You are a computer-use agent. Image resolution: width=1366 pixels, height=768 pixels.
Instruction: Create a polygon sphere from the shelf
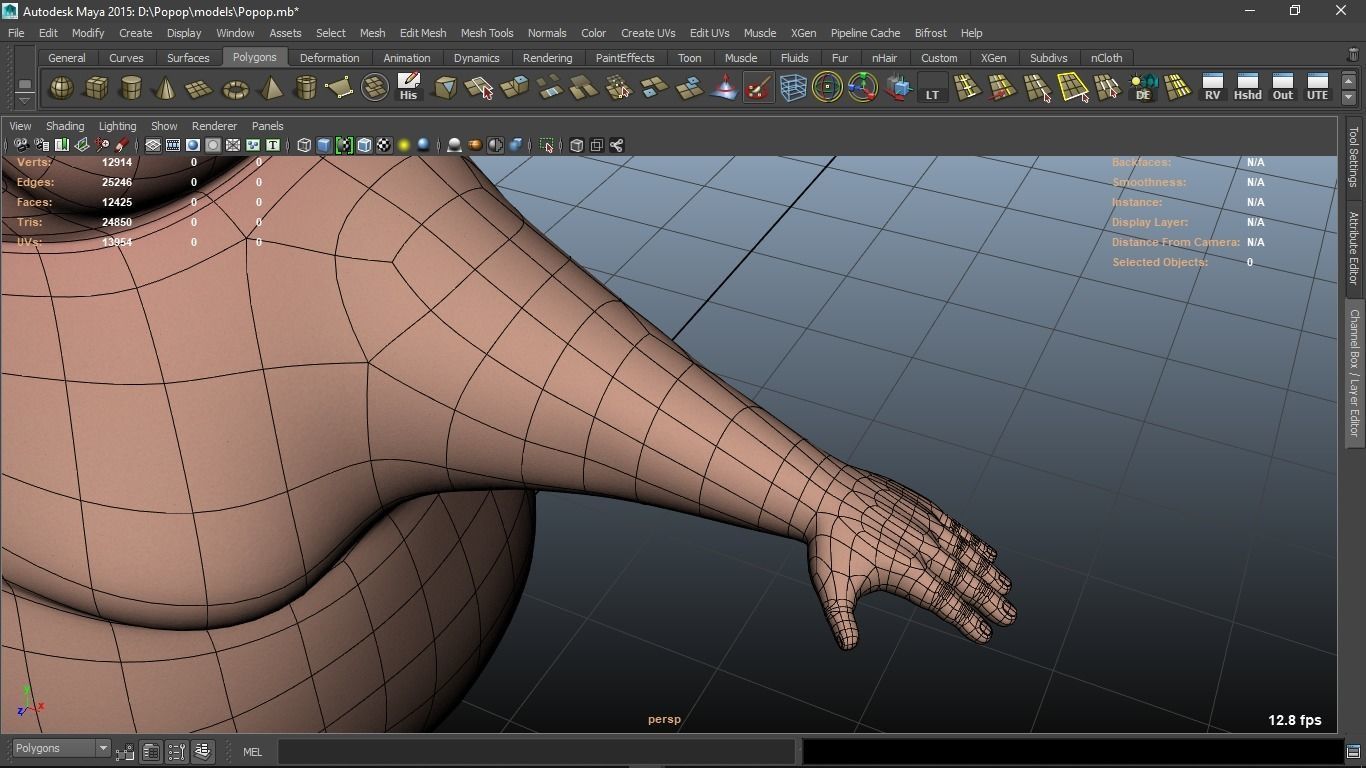point(61,89)
